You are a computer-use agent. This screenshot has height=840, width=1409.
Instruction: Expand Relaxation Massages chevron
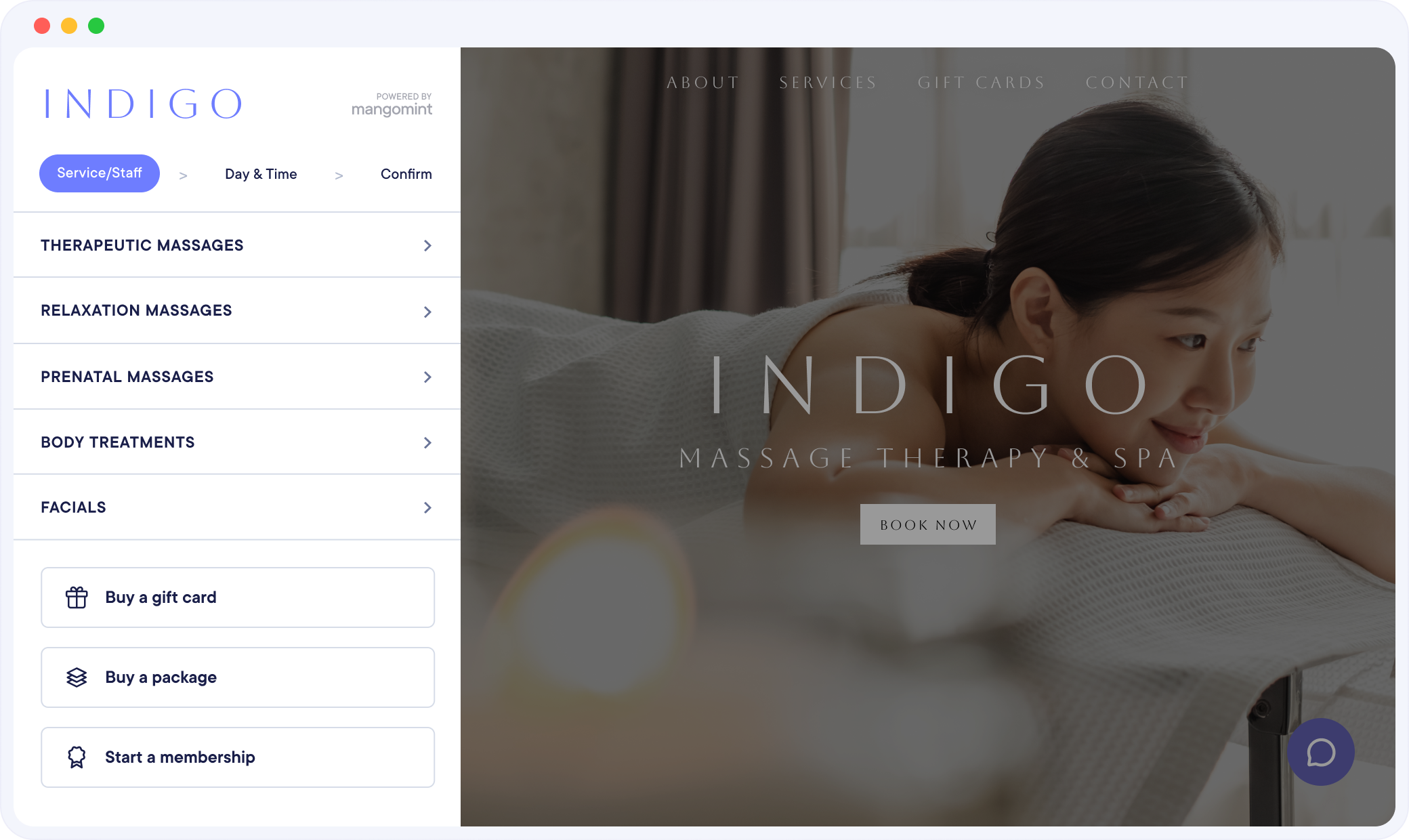(427, 312)
